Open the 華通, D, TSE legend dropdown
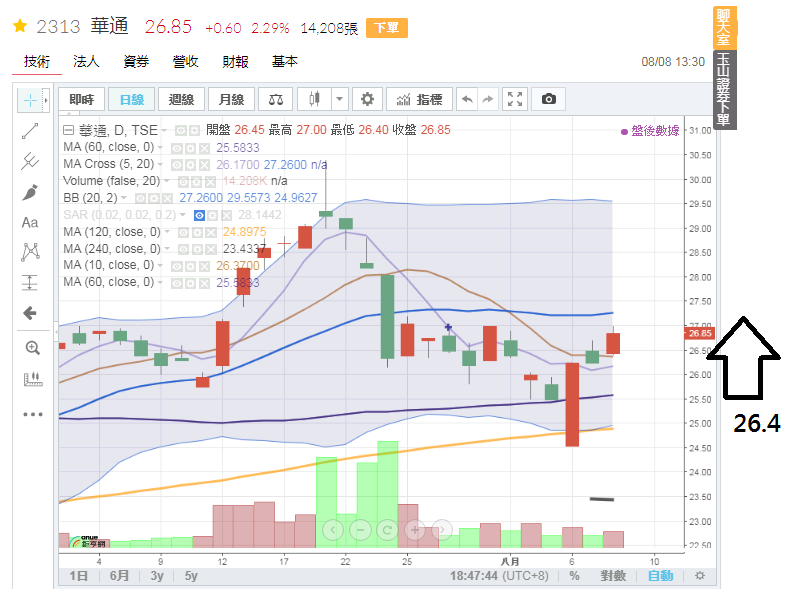789x600 pixels. click(x=164, y=131)
